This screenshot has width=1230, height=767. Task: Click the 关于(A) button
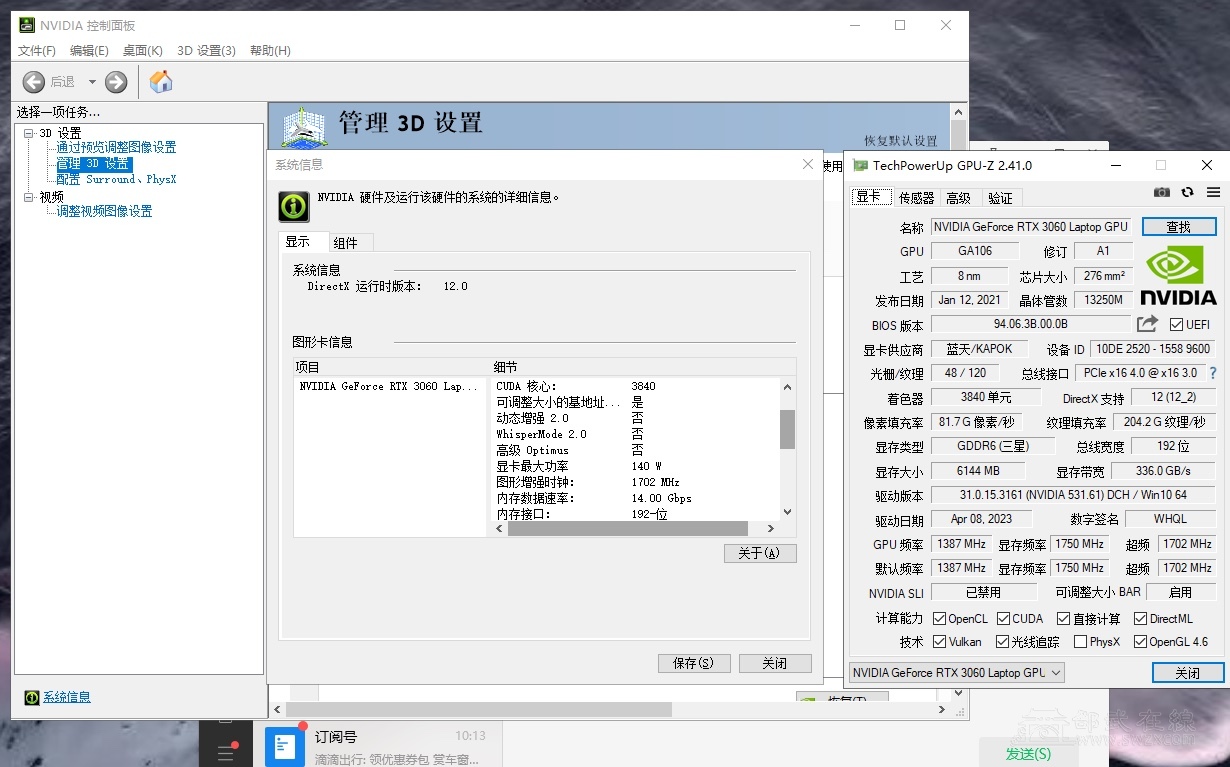tap(760, 553)
